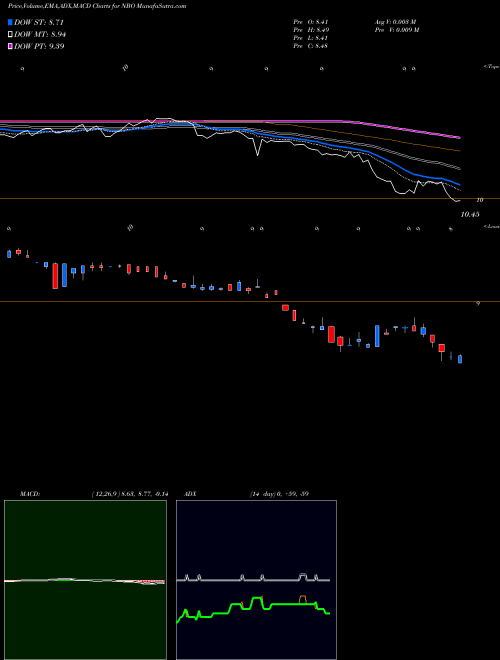This screenshot has height=660, width=500.
Task: Click the large red candle near chart start
Action: coord(55,276)
